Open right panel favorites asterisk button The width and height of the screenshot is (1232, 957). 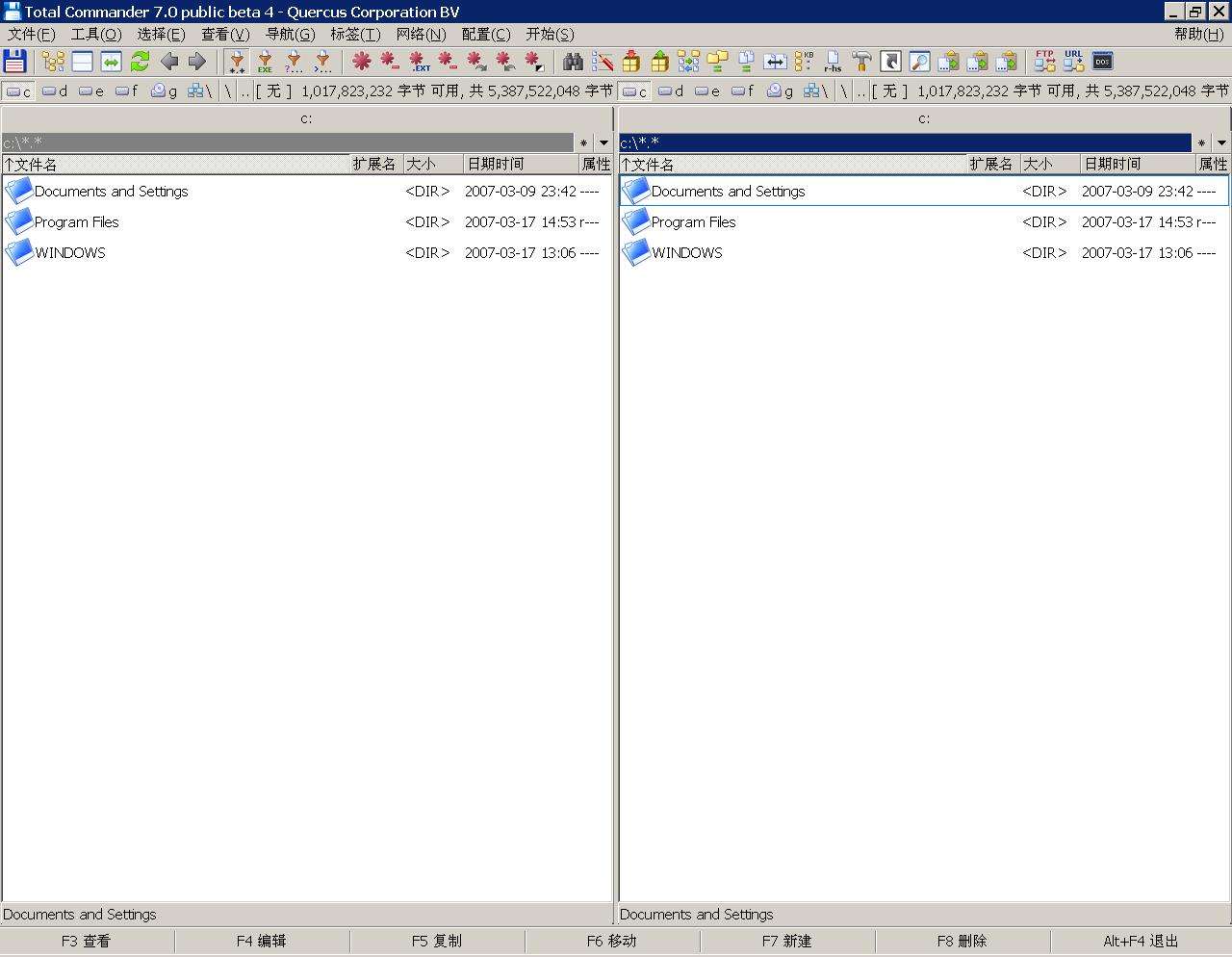click(1201, 142)
